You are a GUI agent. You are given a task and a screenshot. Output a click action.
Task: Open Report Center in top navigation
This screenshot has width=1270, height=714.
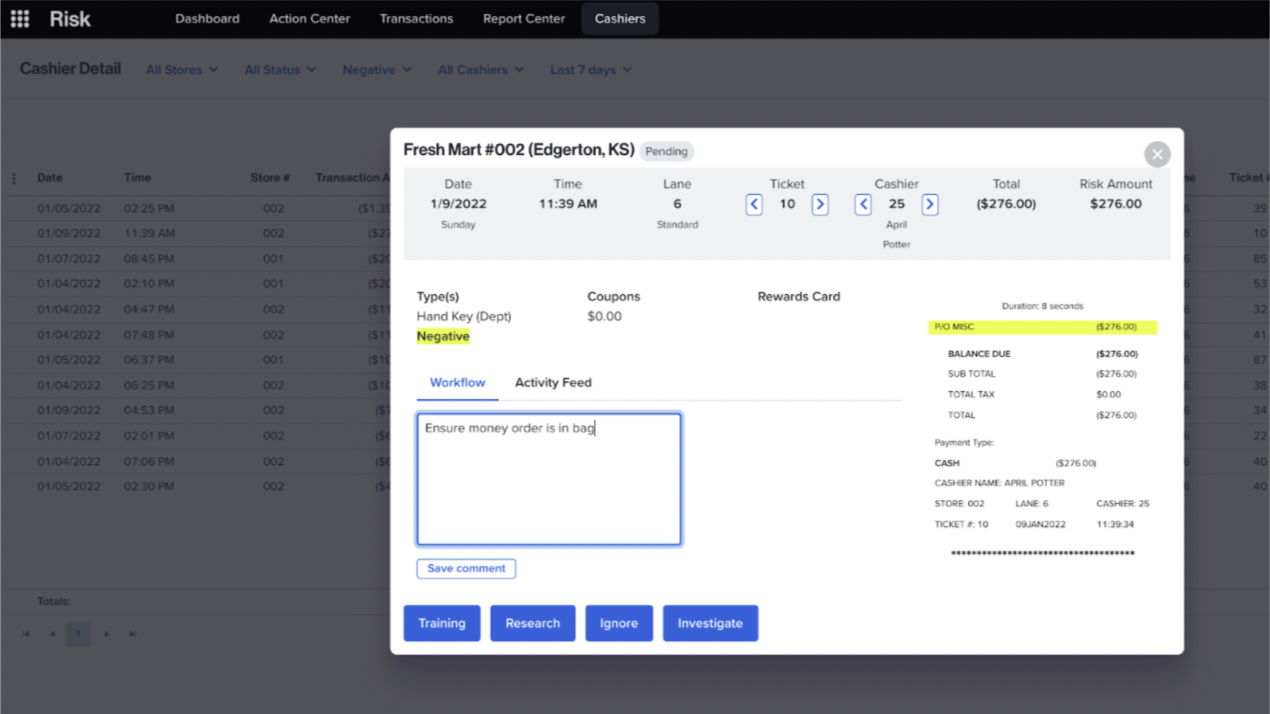click(x=523, y=19)
